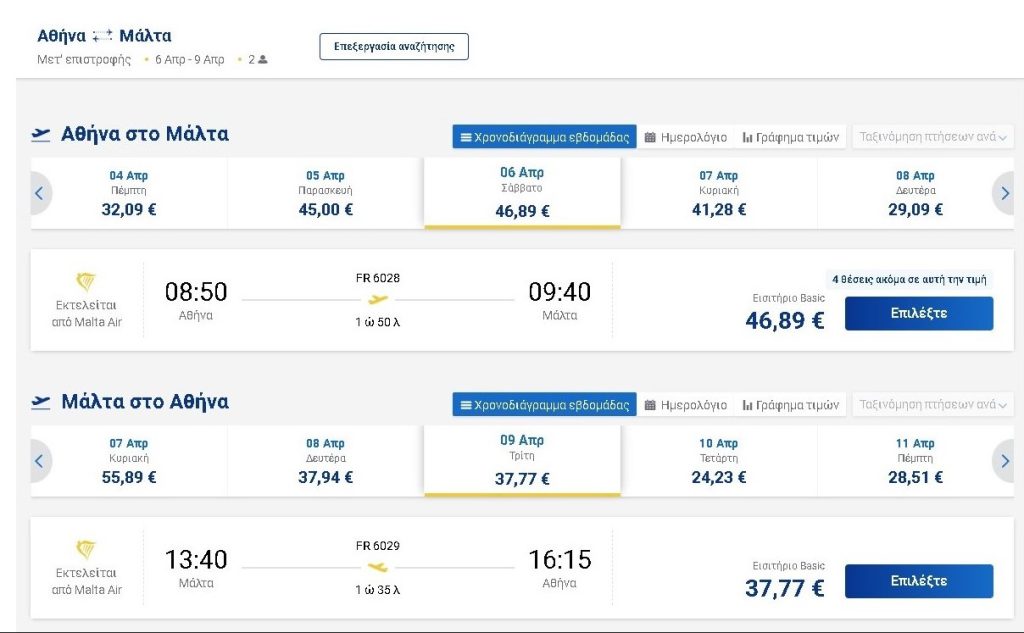Switch outbound view to Γράφημα τιμών

point(791,137)
